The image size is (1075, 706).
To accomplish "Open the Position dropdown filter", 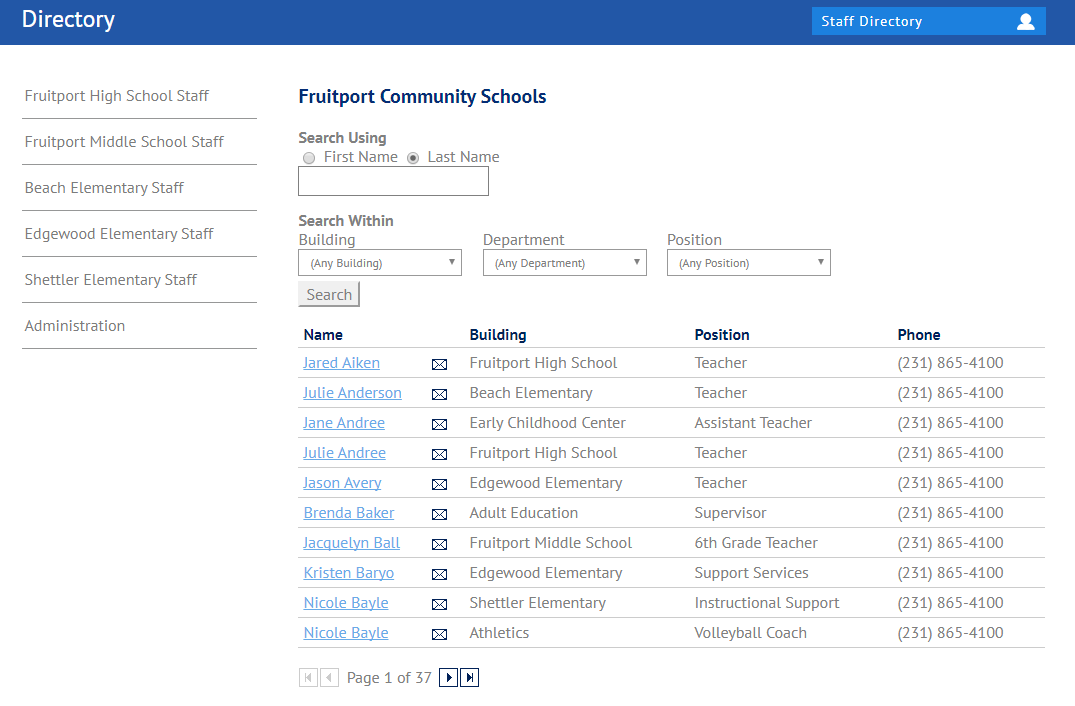I will (748, 263).
